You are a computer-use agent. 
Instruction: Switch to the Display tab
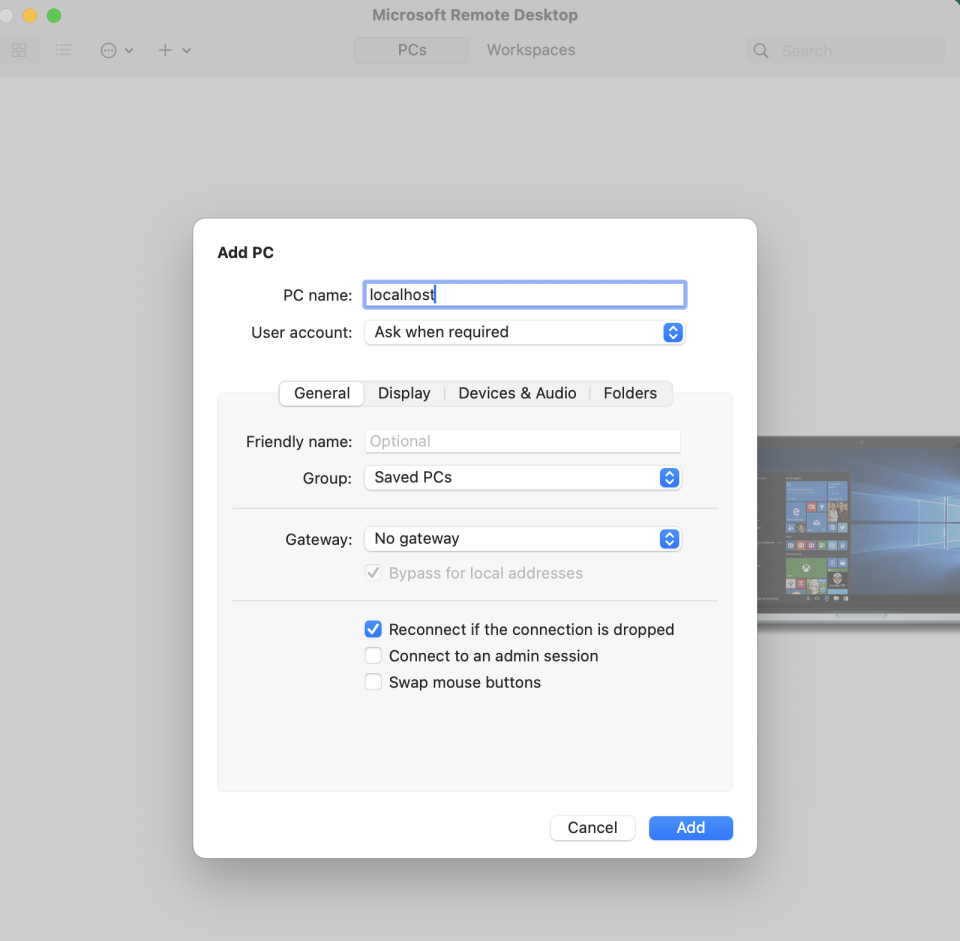pyautogui.click(x=404, y=393)
